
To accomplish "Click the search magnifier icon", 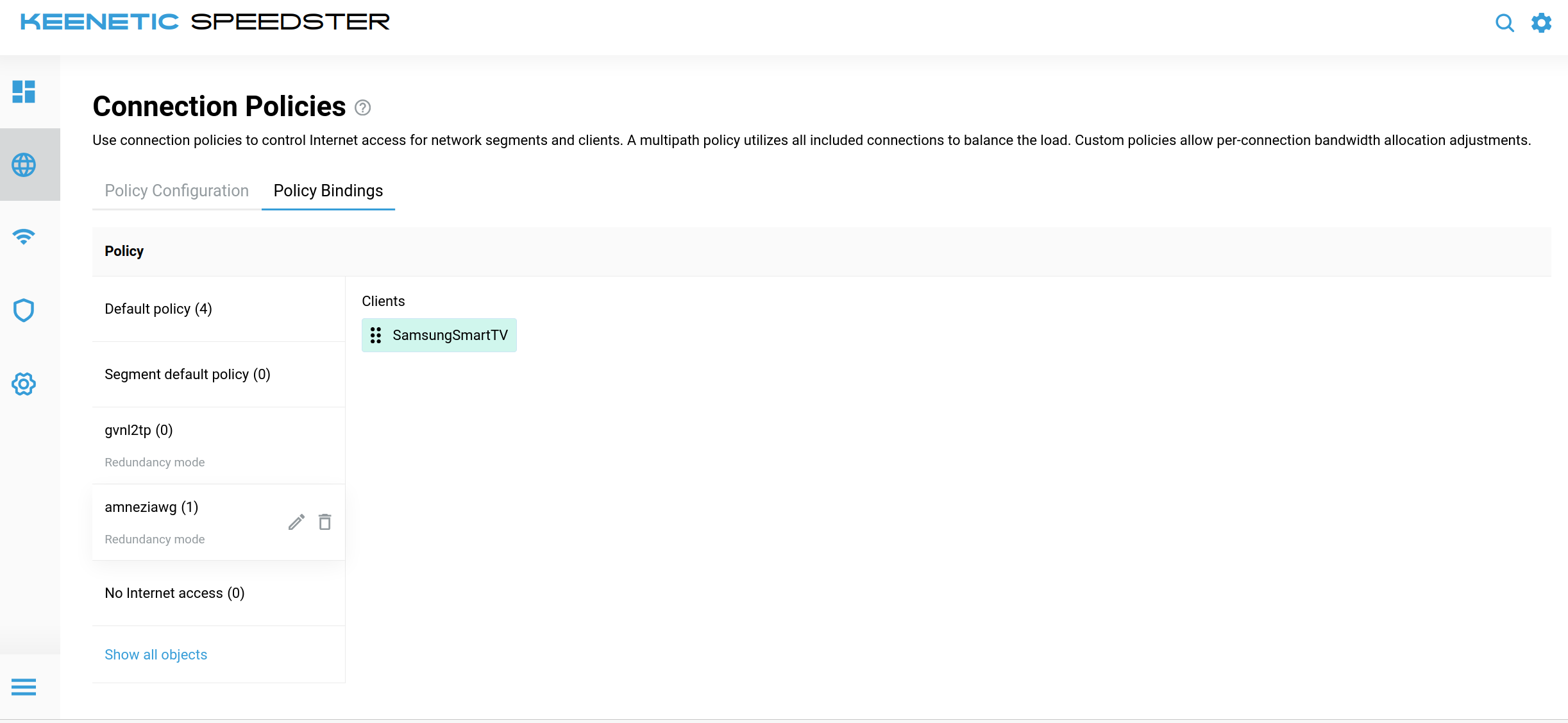I will (1505, 23).
